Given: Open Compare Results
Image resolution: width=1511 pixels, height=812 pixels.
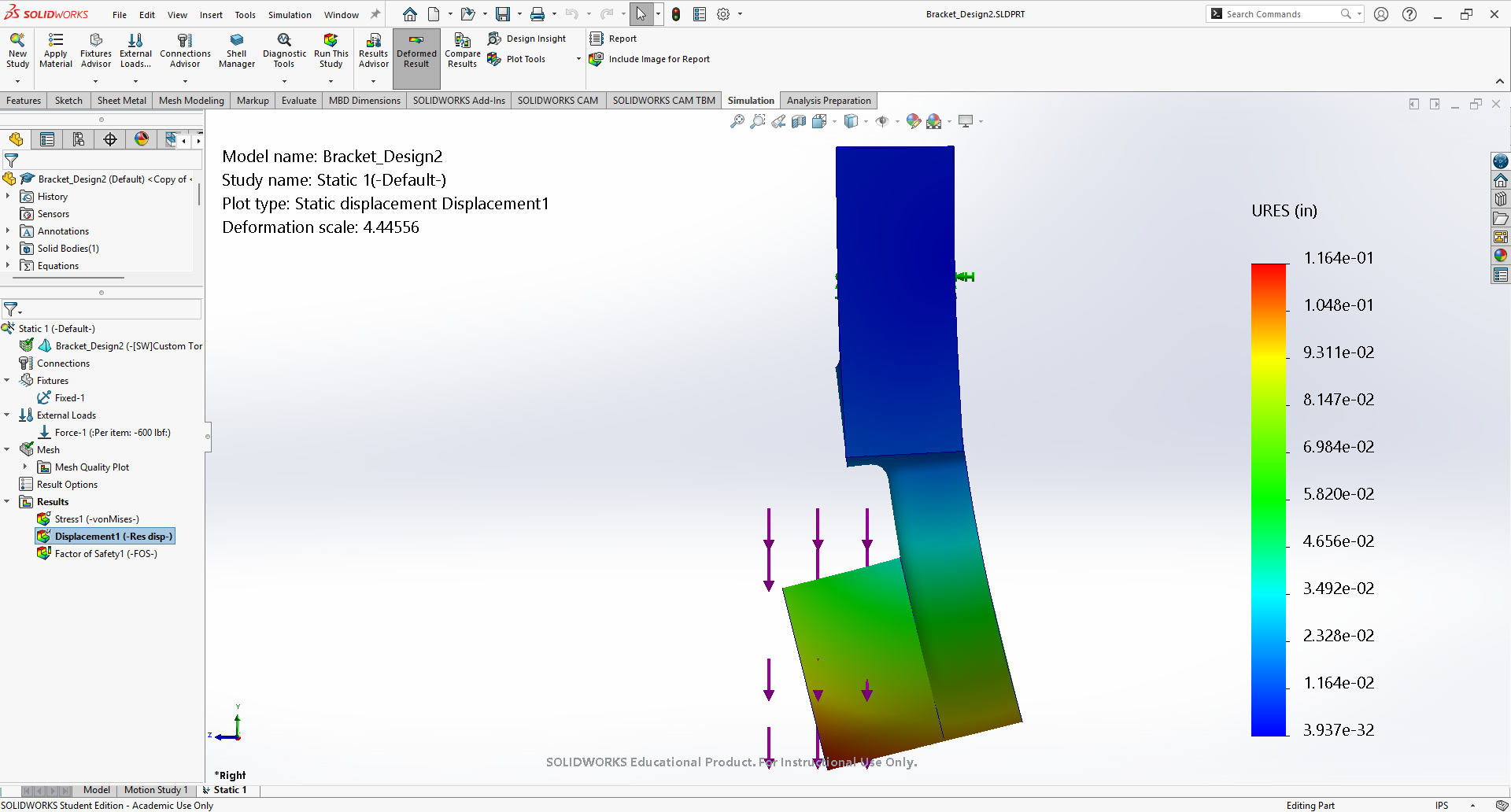Looking at the screenshot, I should [x=463, y=50].
